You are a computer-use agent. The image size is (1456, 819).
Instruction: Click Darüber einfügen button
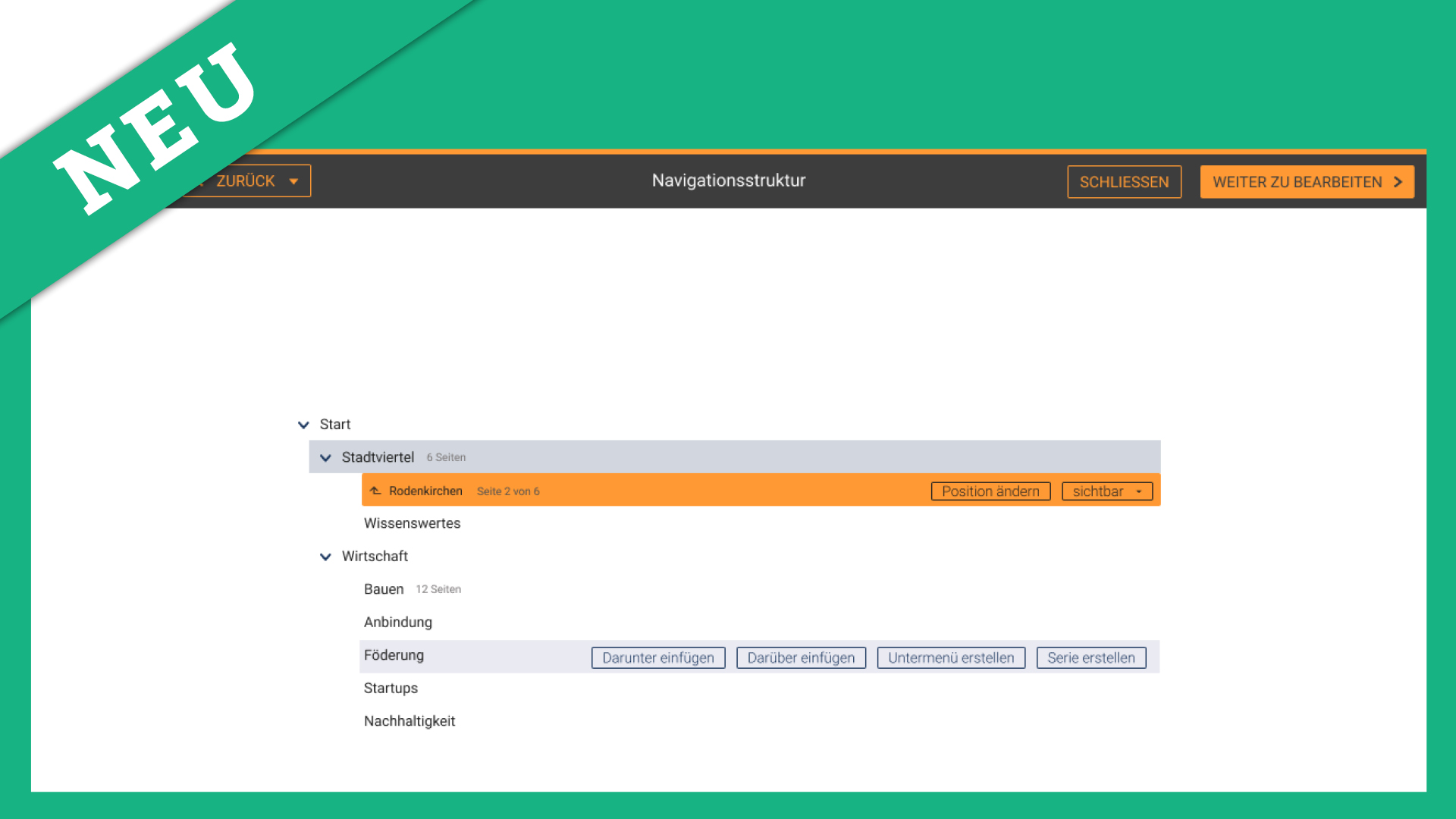pyautogui.click(x=801, y=657)
